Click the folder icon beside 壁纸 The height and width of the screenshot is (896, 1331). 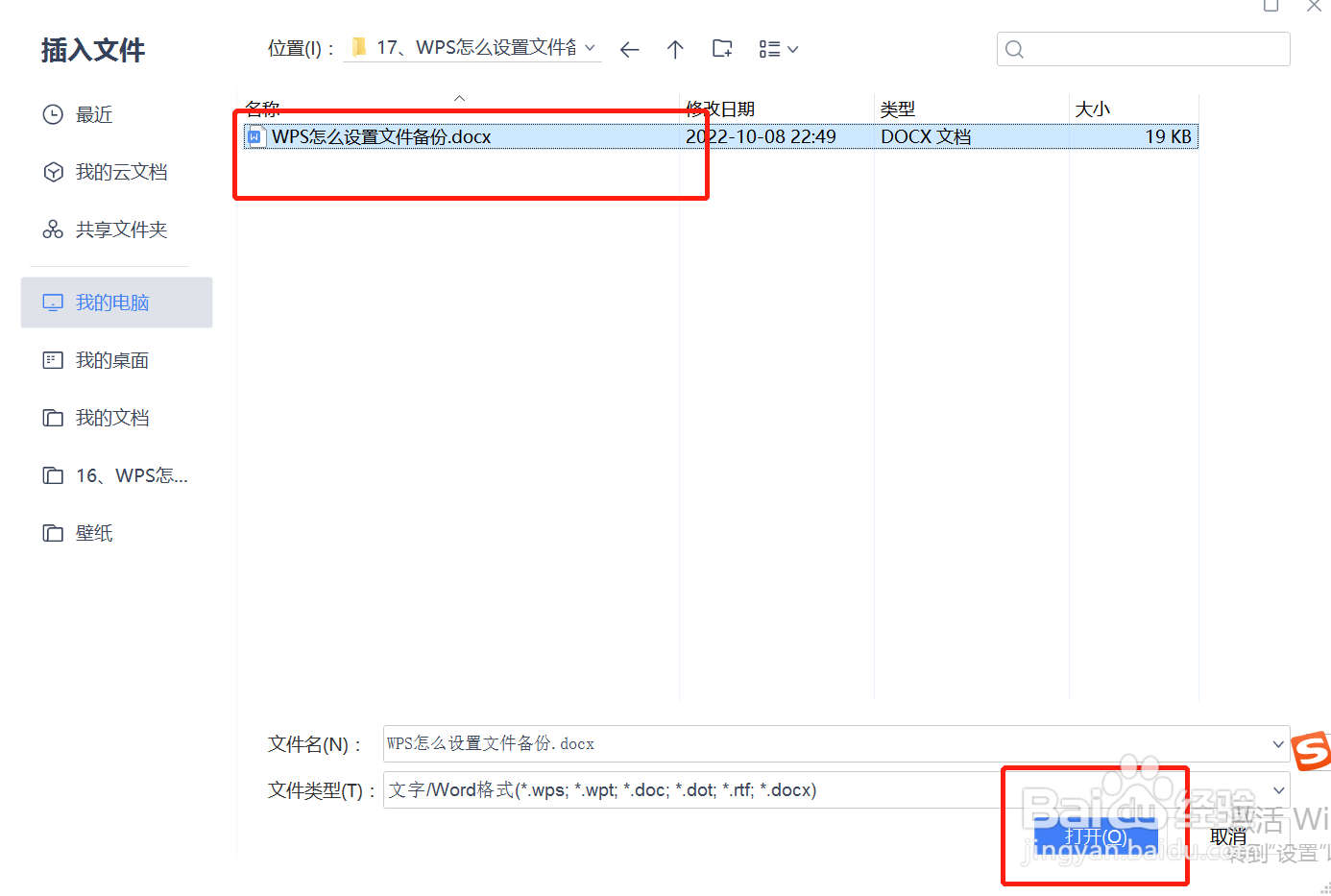(x=53, y=533)
